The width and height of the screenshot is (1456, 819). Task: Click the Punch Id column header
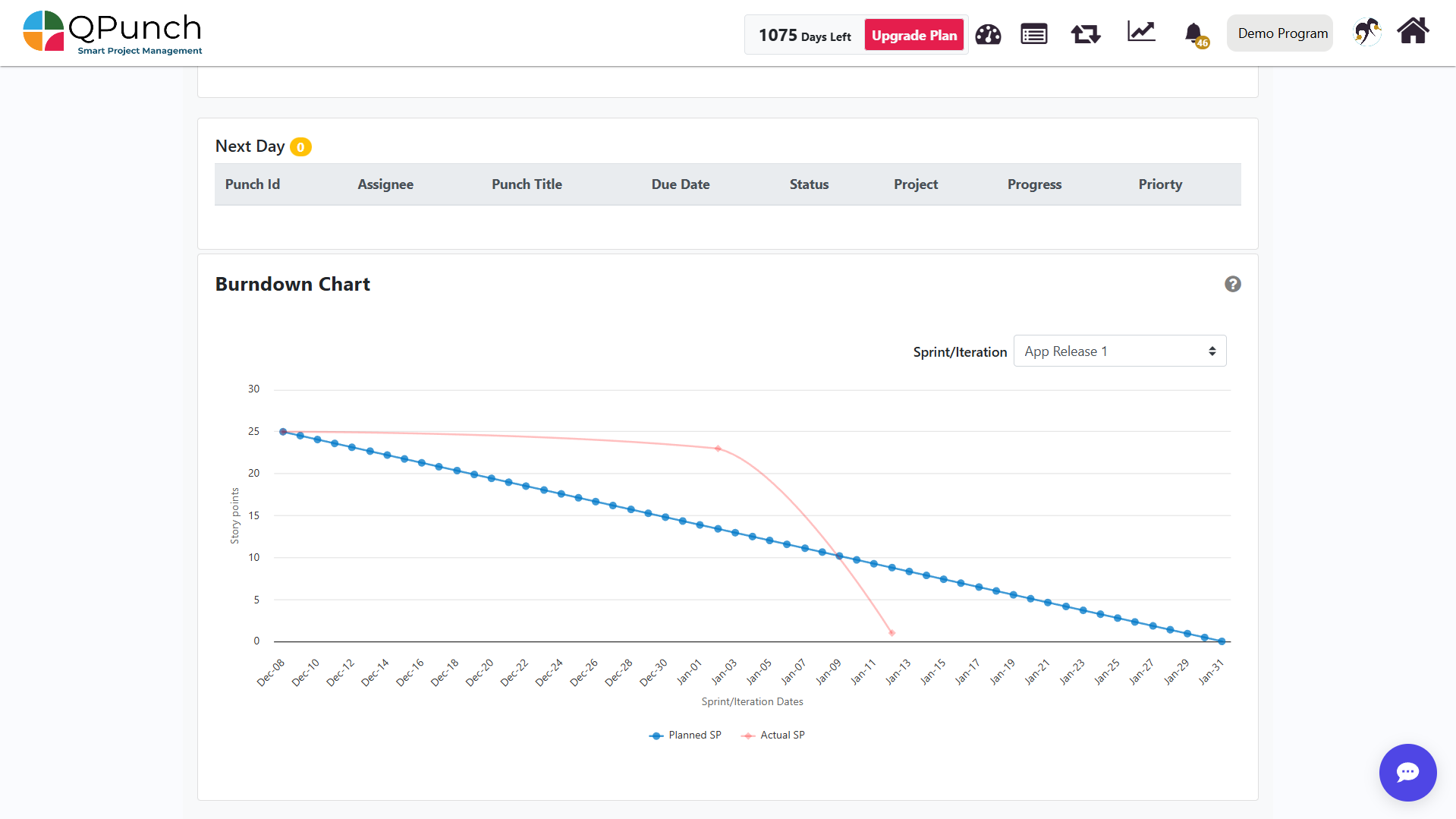252,184
